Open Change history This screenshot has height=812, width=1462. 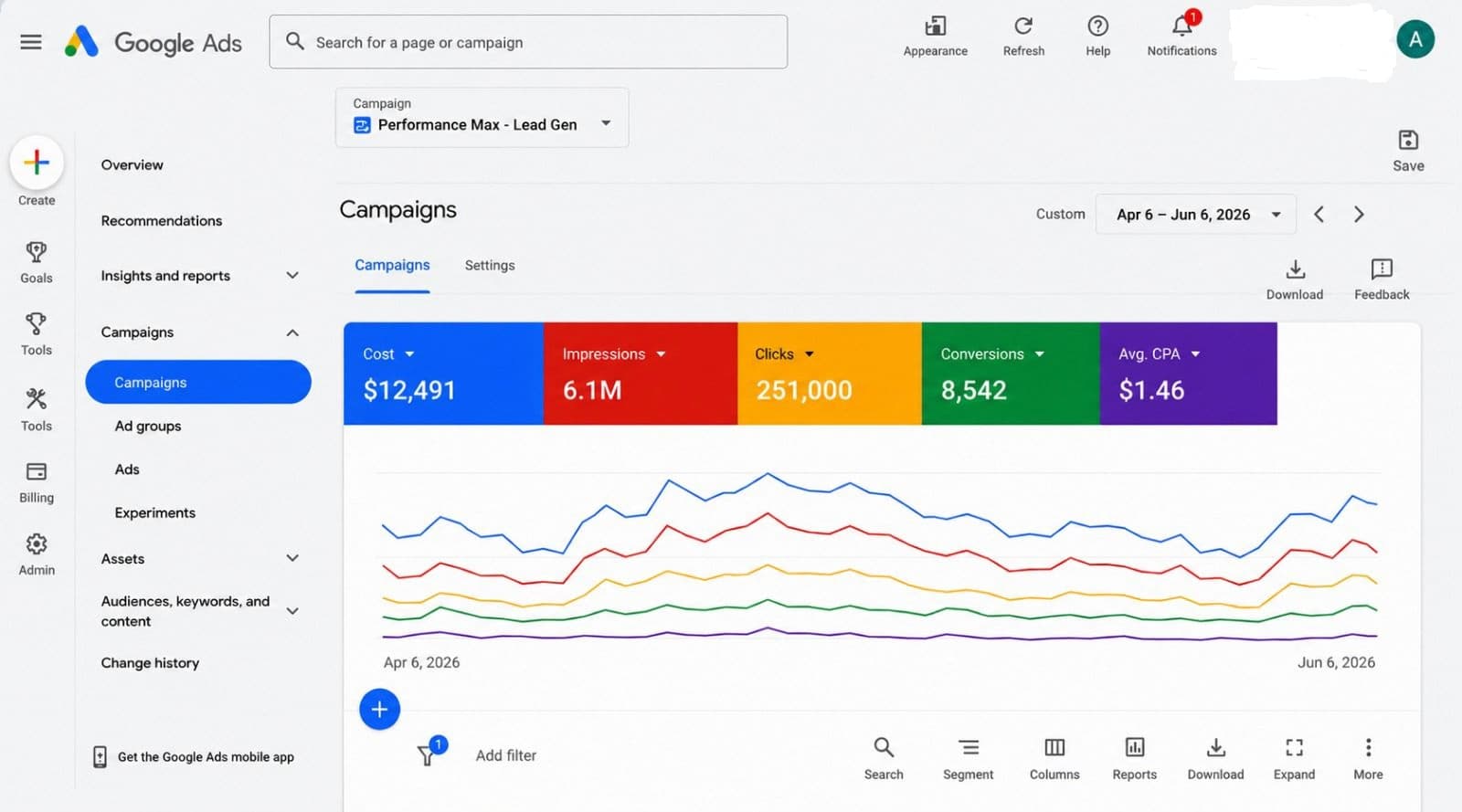click(150, 663)
